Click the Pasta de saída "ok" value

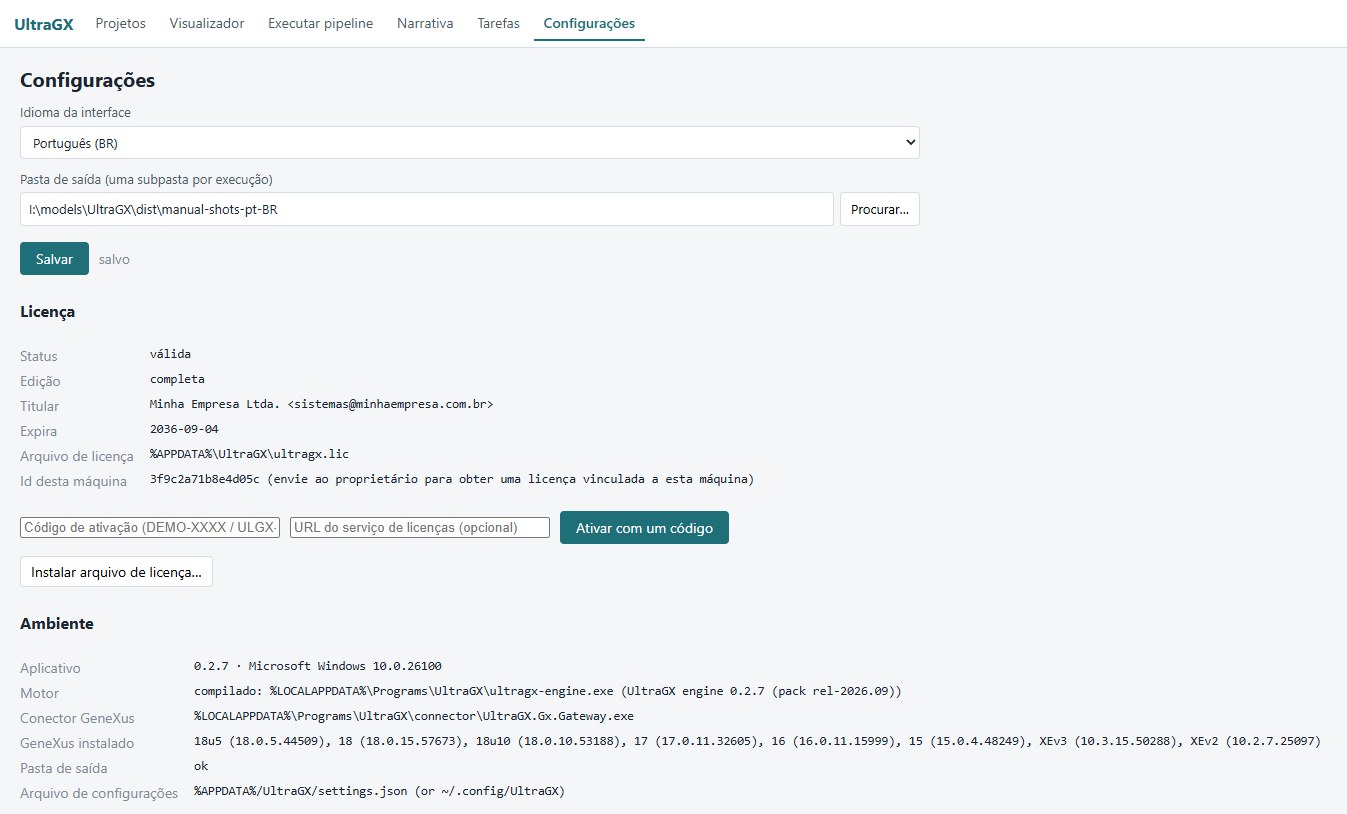[201, 766]
